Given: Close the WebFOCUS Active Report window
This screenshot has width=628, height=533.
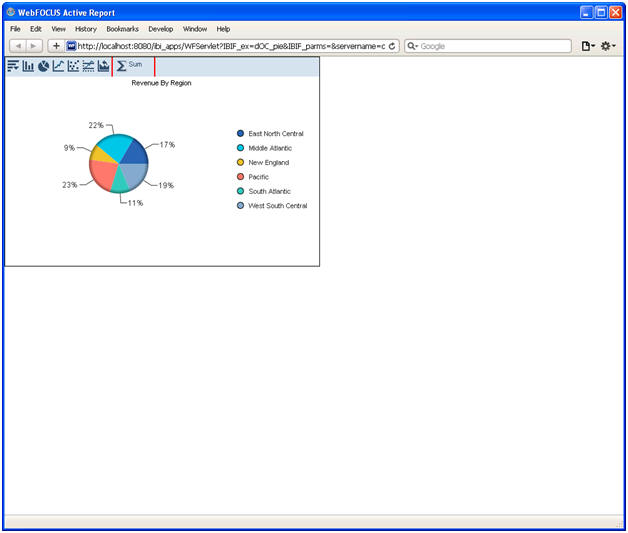Looking at the screenshot, I should tap(616, 12).
